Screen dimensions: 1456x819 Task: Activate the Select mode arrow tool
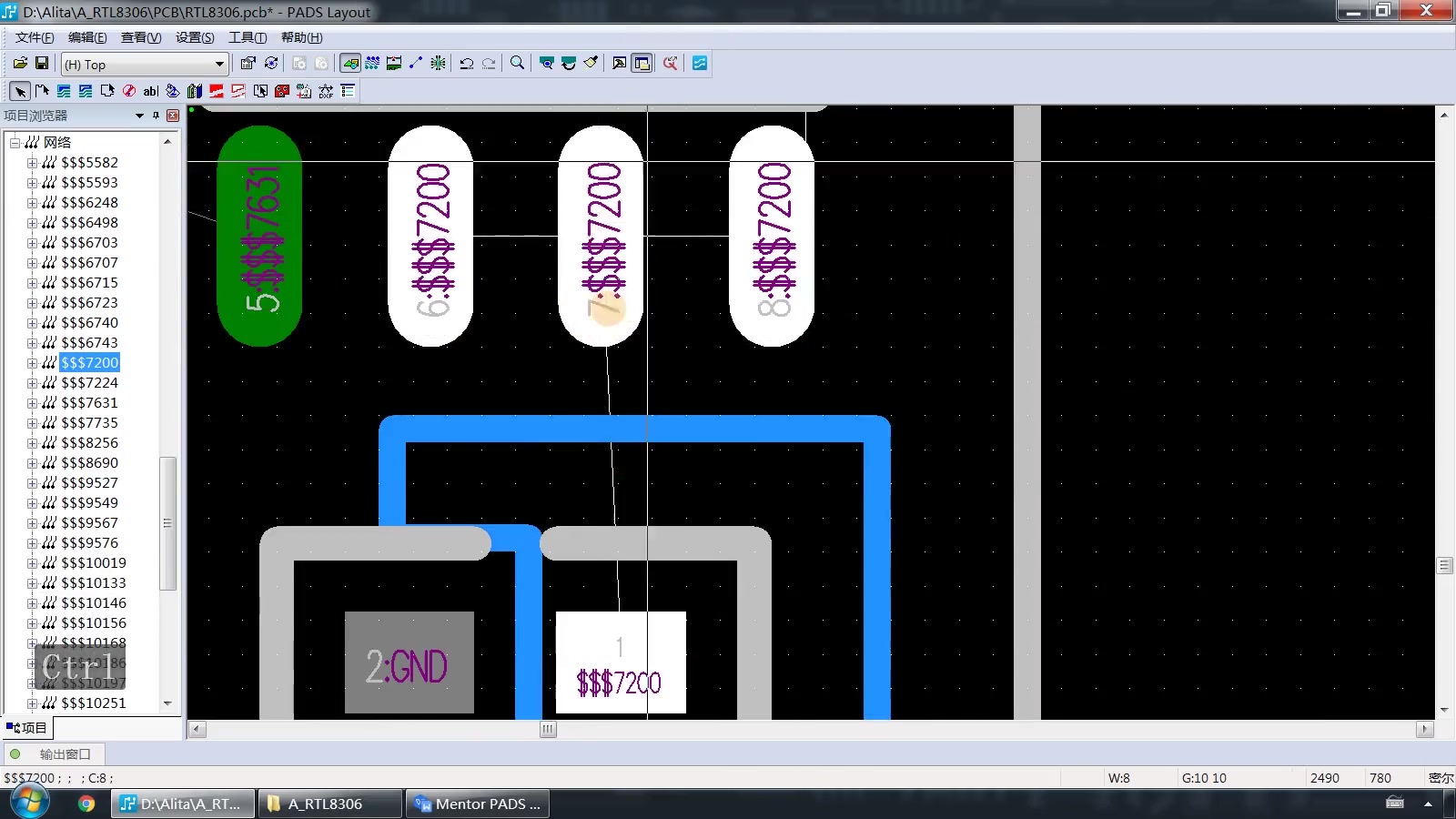click(x=20, y=91)
